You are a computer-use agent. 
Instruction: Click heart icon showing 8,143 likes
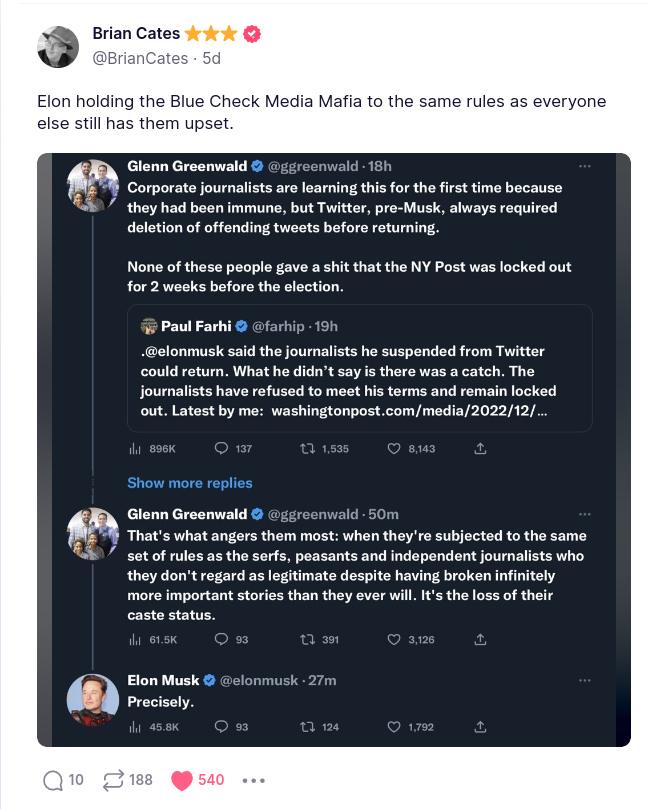[394, 449]
